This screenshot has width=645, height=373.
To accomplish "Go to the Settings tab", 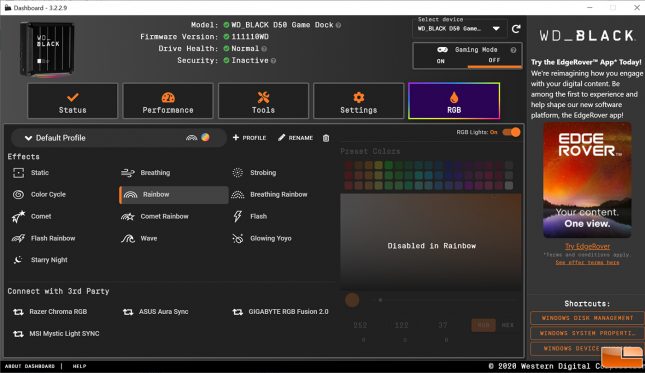I will [x=358, y=101].
